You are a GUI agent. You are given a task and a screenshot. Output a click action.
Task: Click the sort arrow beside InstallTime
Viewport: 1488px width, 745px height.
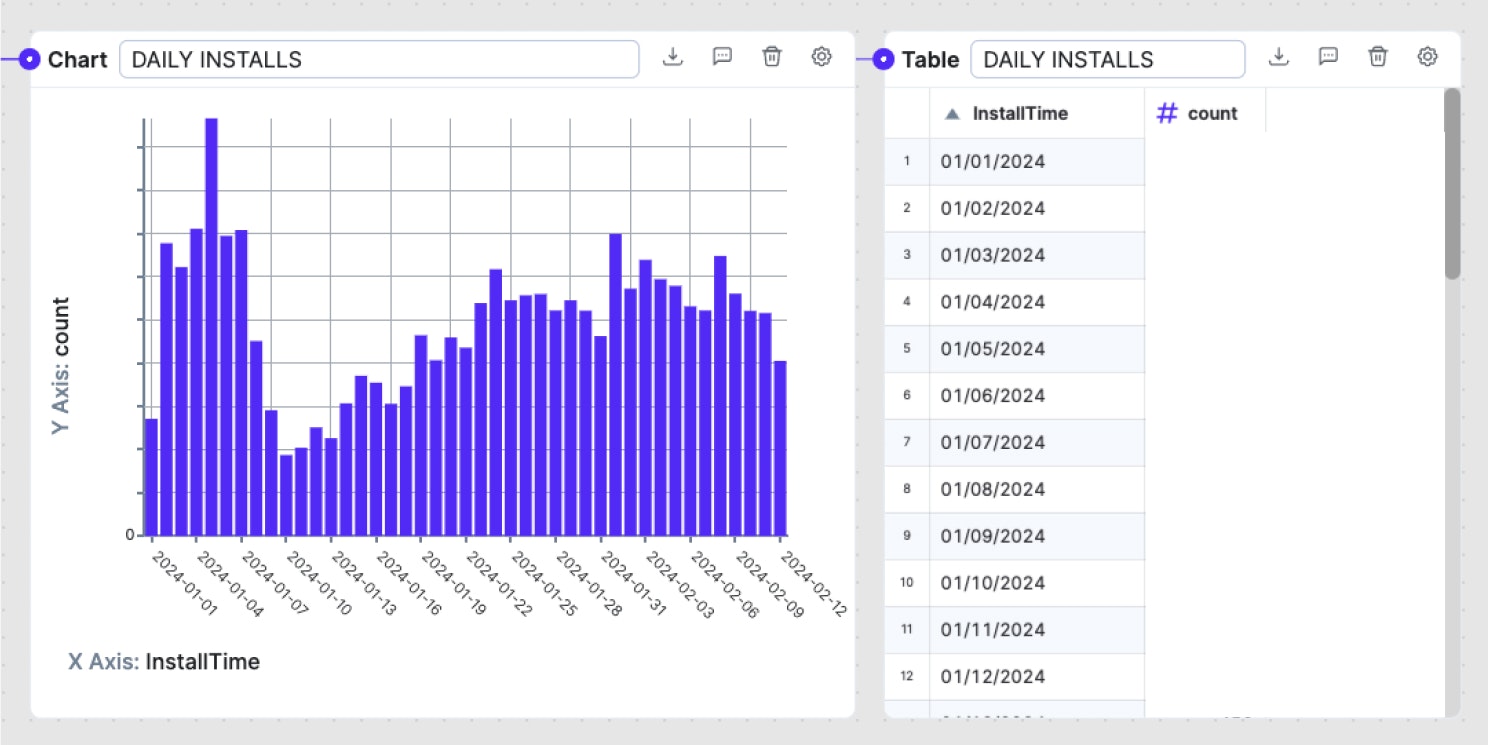tap(952, 114)
